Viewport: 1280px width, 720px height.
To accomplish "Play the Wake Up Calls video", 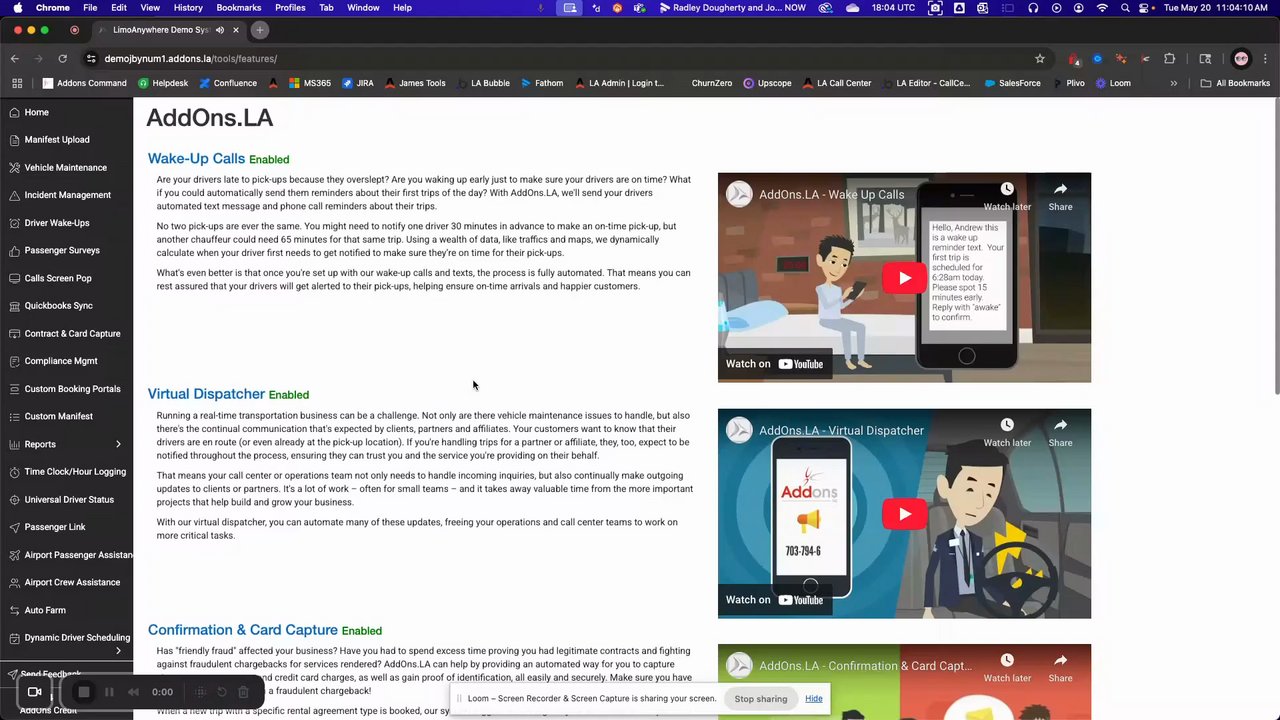I will coord(904,278).
